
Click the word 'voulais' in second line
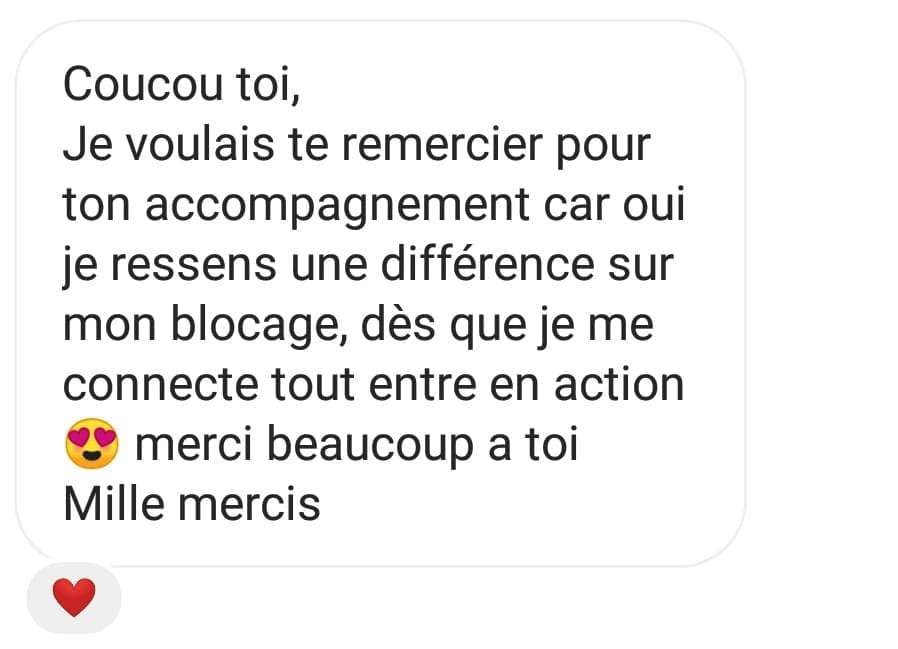200,144
